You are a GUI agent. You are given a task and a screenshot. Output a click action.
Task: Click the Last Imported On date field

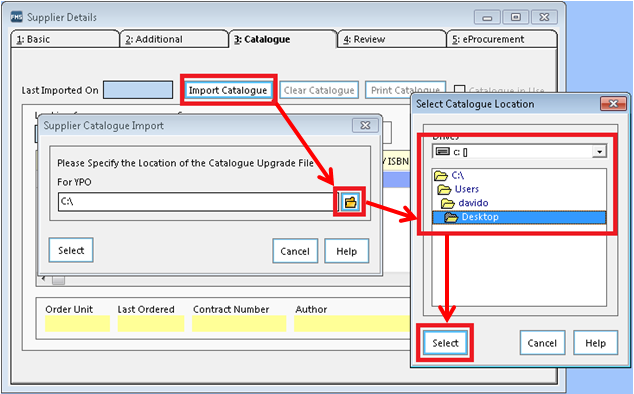138,90
